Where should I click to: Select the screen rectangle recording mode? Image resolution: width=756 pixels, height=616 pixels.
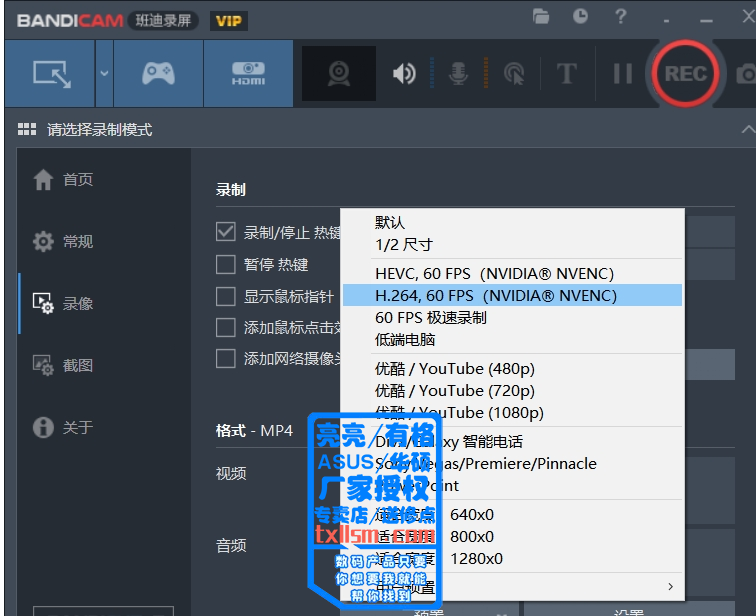click(x=50, y=73)
